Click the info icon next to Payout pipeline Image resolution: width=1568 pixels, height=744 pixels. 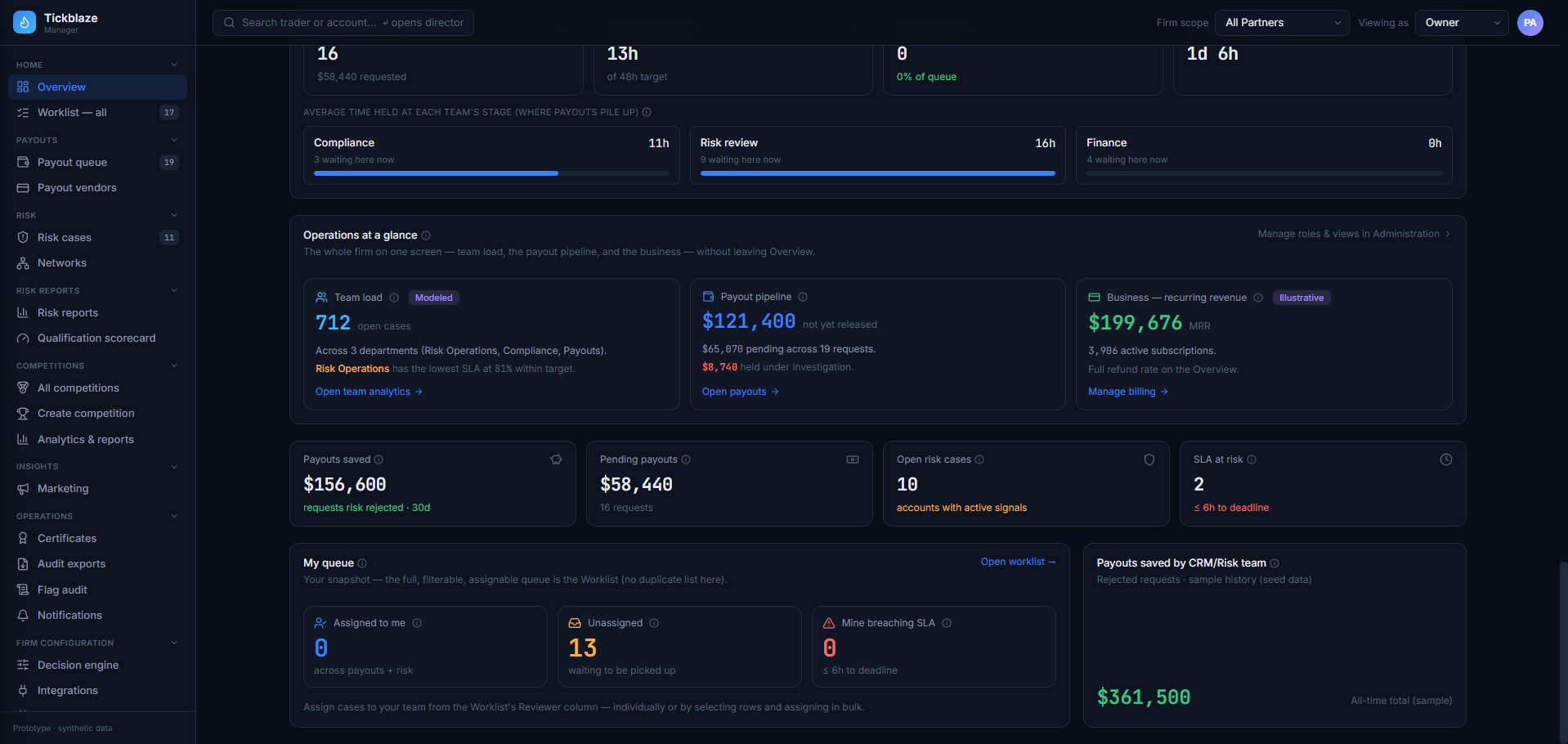point(803,297)
